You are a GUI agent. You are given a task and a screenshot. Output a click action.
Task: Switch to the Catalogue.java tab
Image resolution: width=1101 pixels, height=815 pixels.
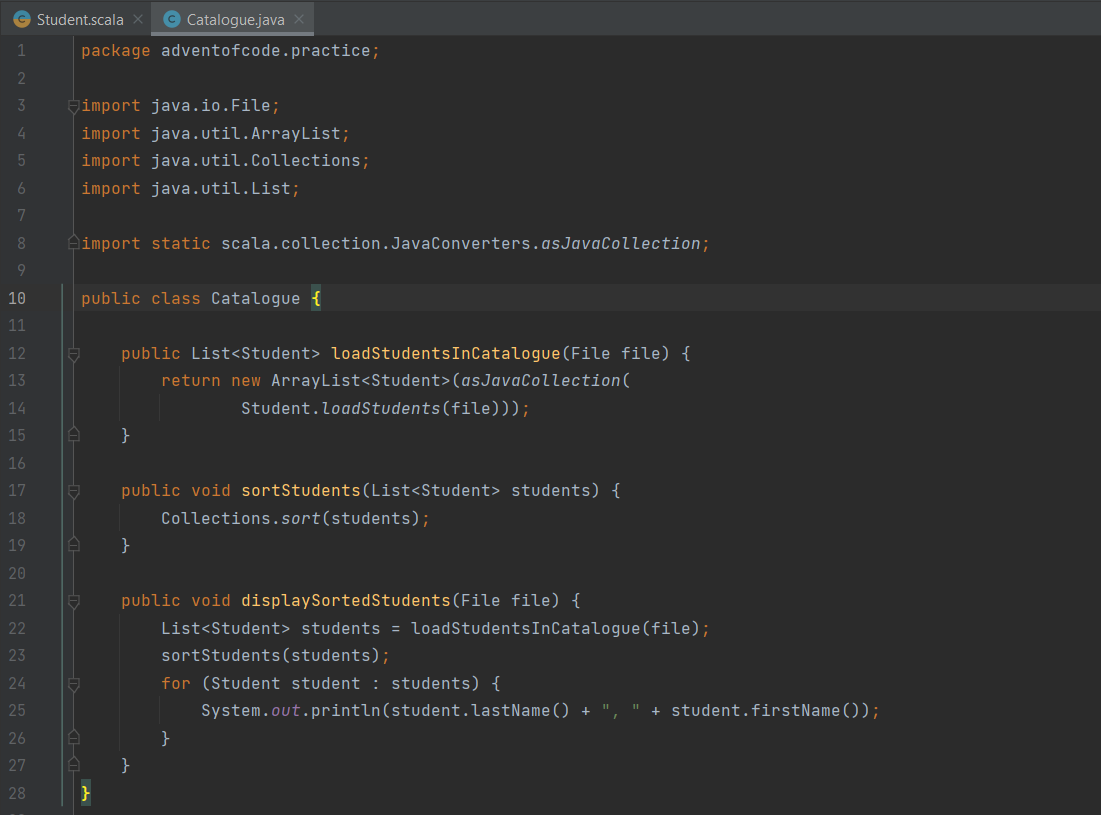pyautogui.click(x=235, y=20)
